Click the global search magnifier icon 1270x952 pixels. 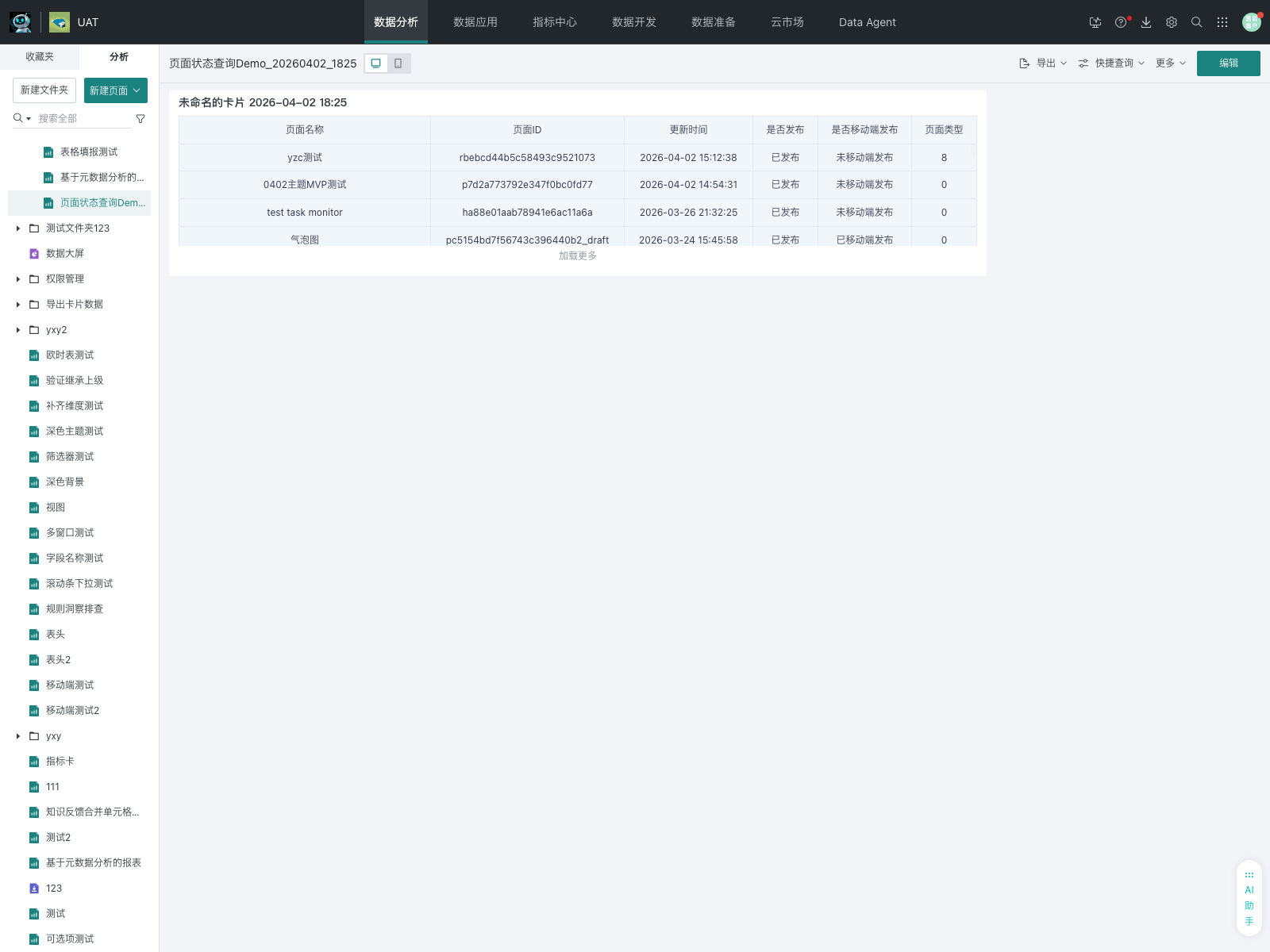pos(1197,22)
